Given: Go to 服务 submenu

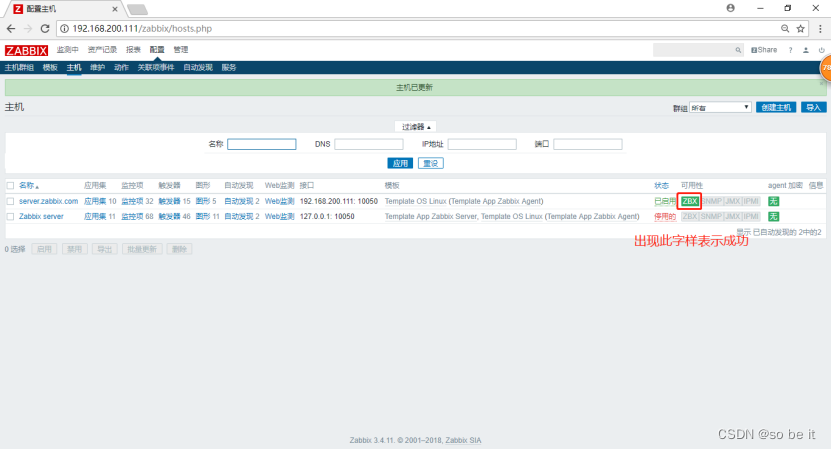Looking at the screenshot, I should (228, 67).
